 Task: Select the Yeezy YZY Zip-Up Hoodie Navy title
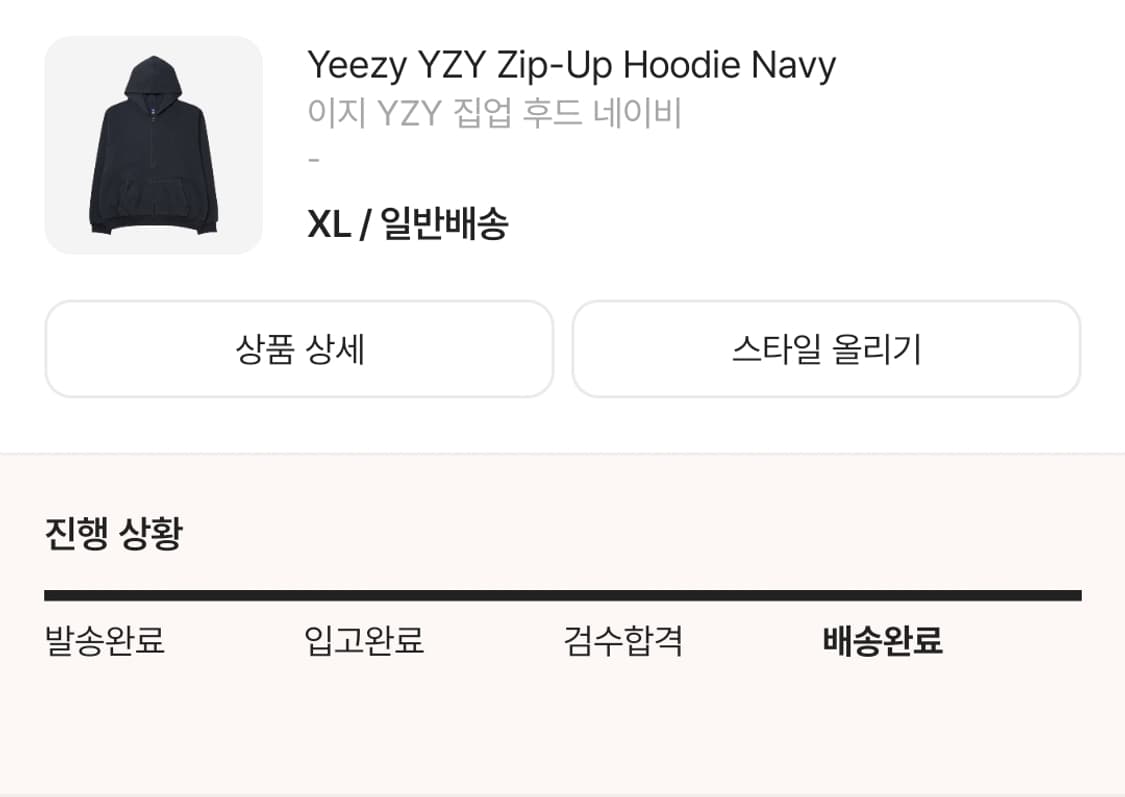click(x=571, y=65)
